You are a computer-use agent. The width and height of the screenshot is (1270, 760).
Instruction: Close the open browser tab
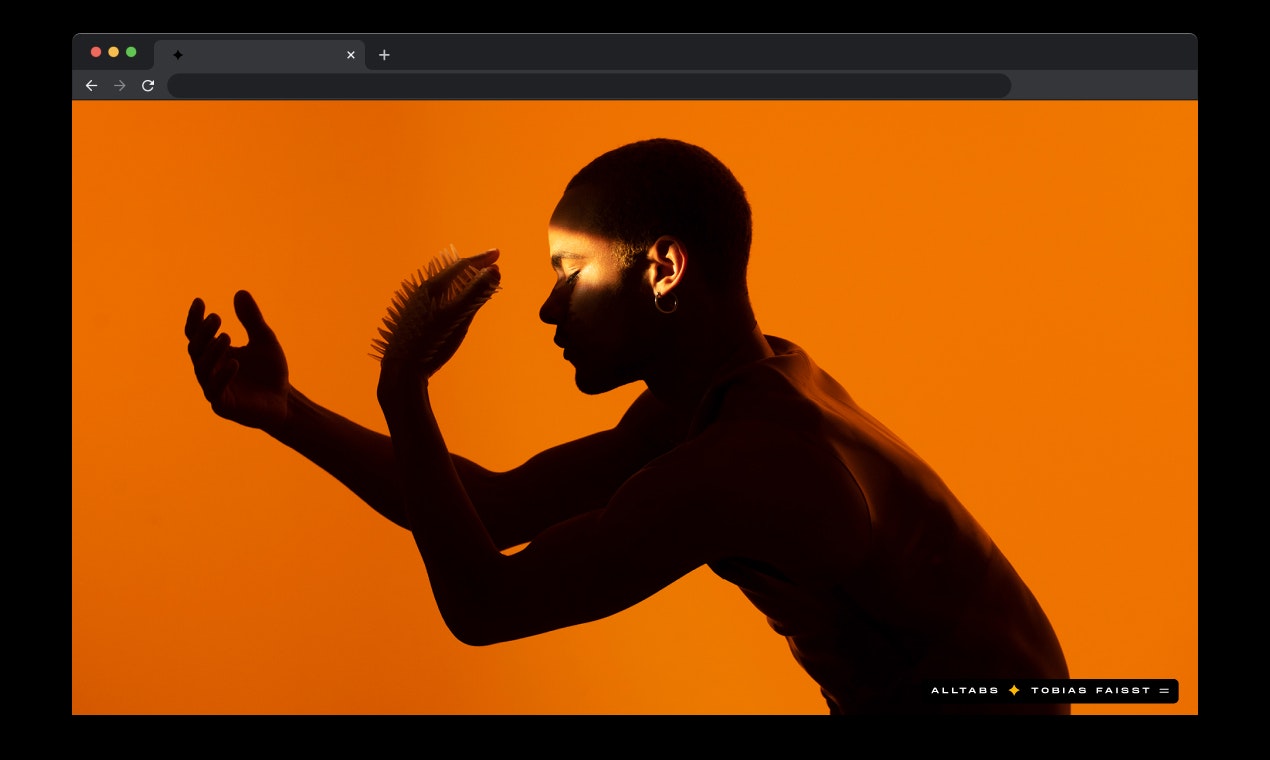(351, 55)
